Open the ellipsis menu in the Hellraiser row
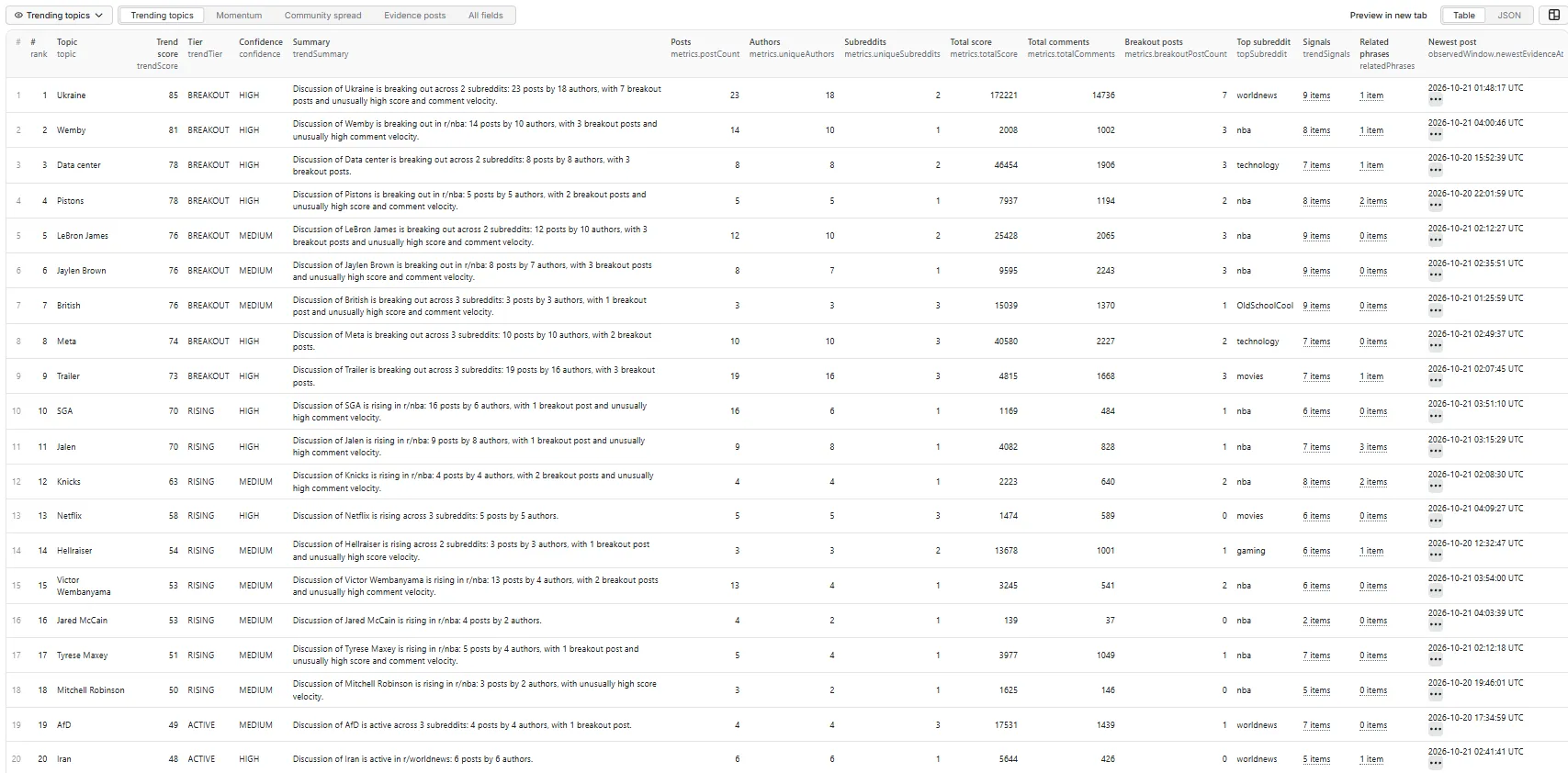Screen dimensions: 1568x773 point(1436,556)
